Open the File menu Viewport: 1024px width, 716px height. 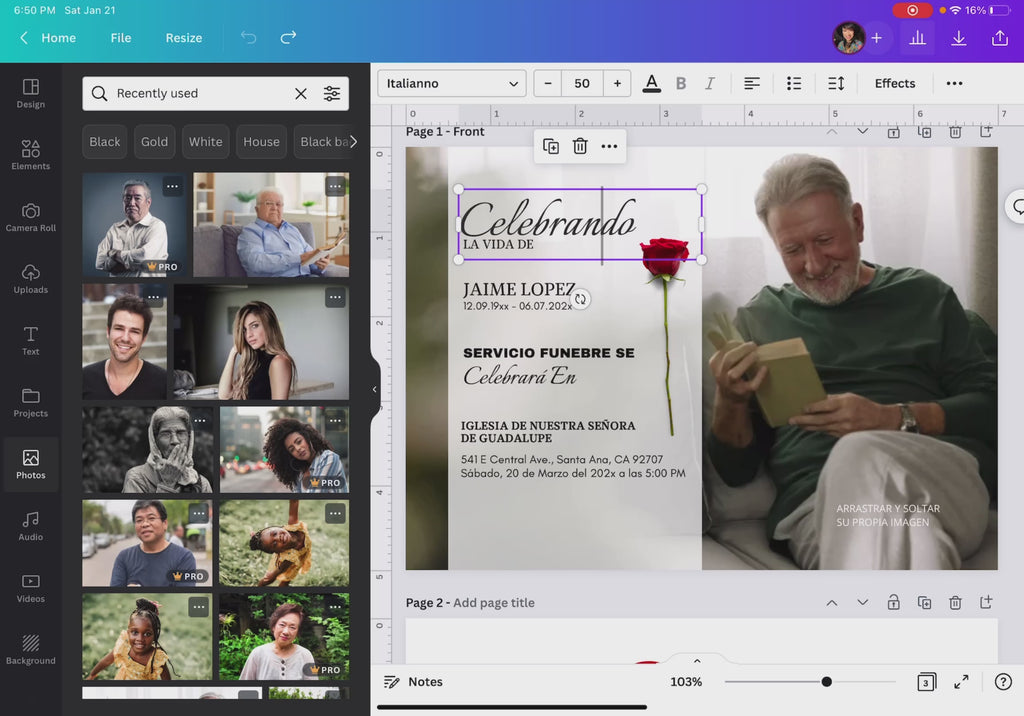[121, 37]
